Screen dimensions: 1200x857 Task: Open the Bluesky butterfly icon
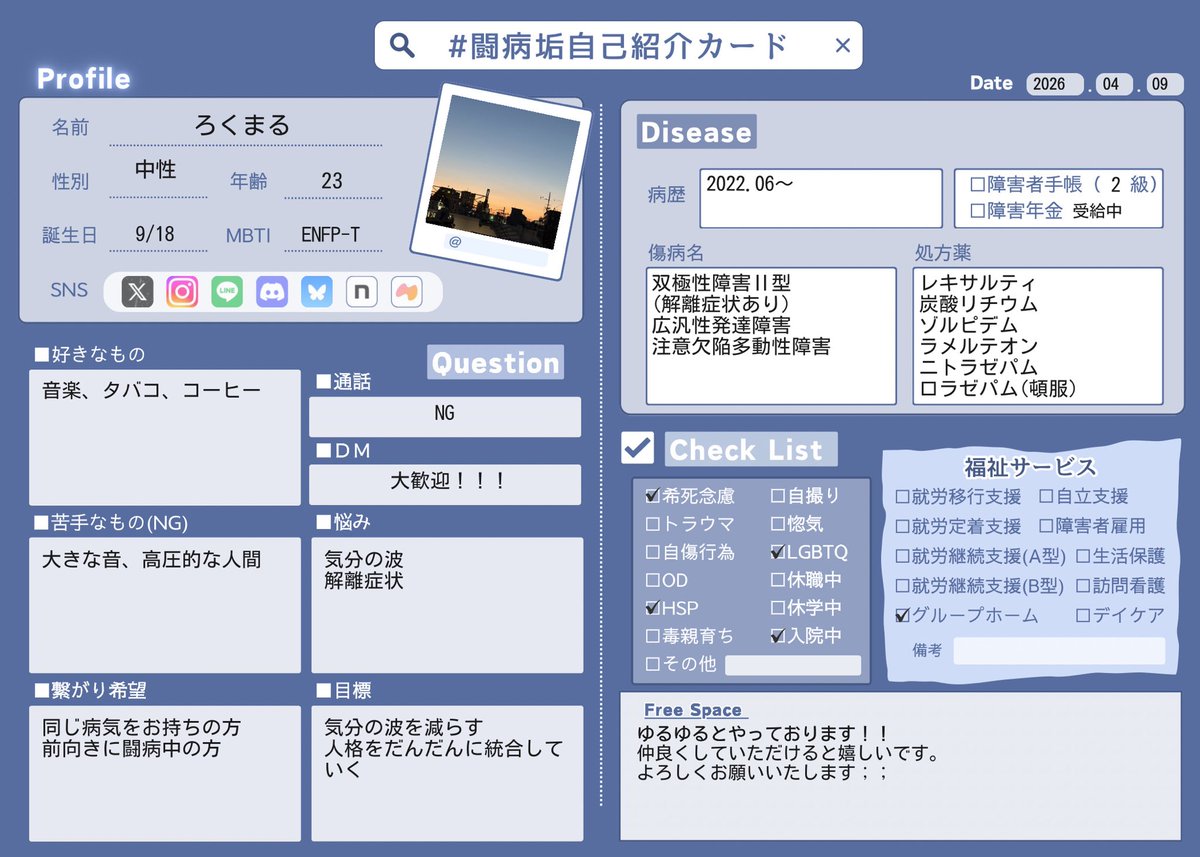click(317, 291)
